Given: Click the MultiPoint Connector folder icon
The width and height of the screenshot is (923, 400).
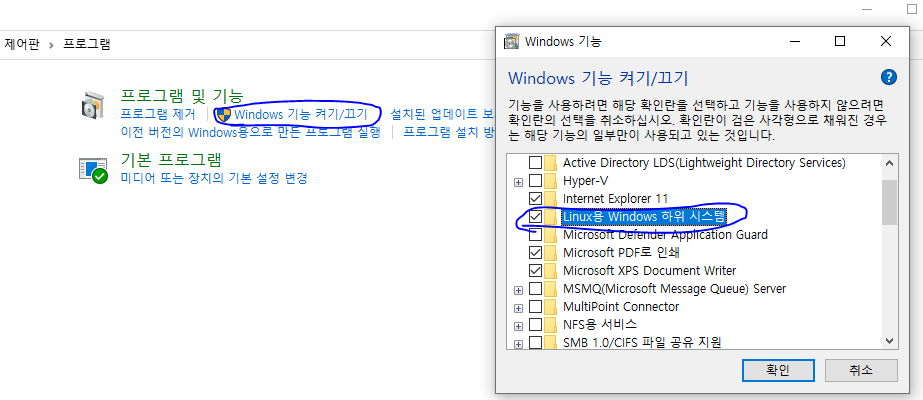Looking at the screenshot, I should [551, 307].
